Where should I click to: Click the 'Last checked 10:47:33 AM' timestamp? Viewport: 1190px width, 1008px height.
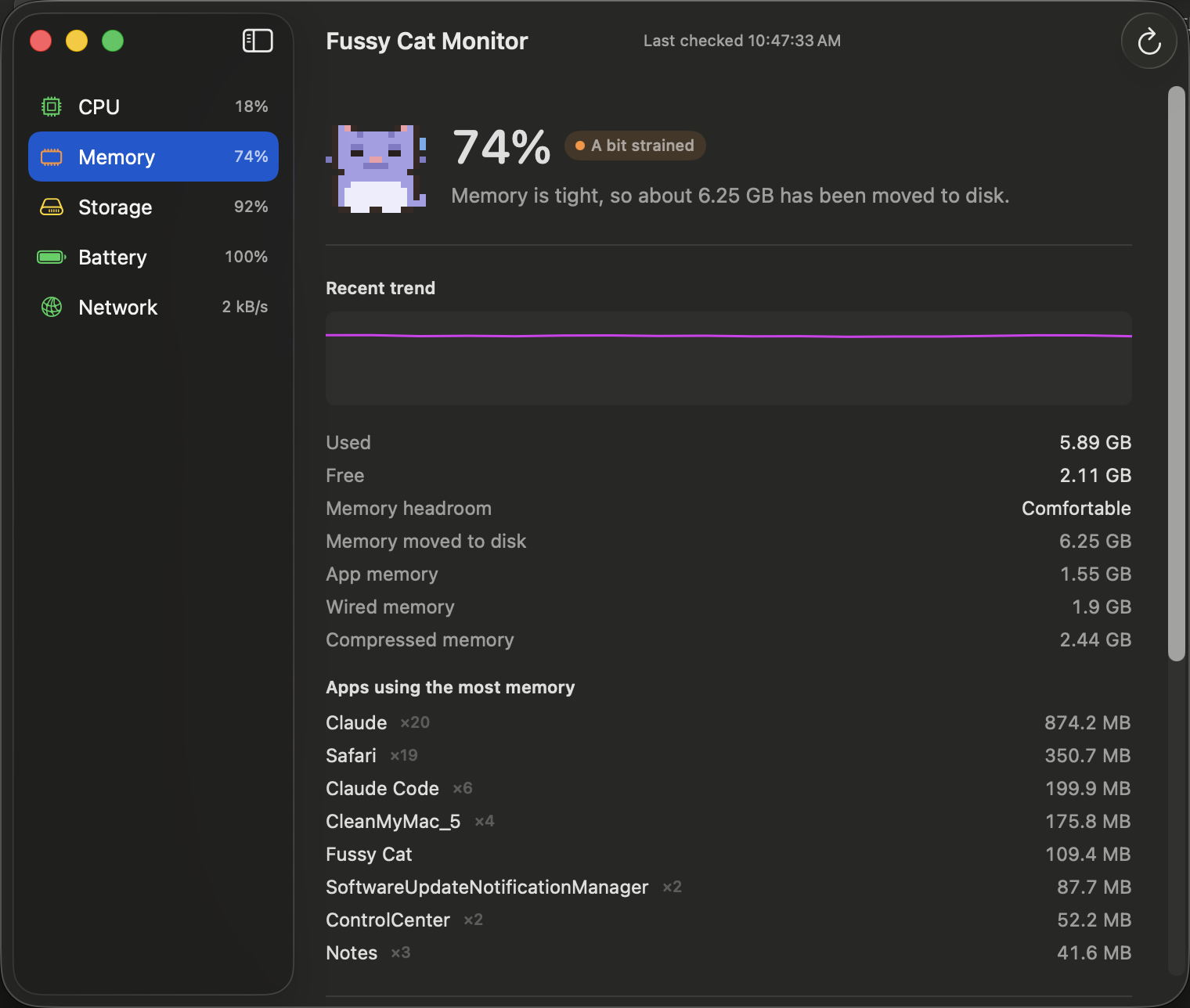(x=742, y=41)
